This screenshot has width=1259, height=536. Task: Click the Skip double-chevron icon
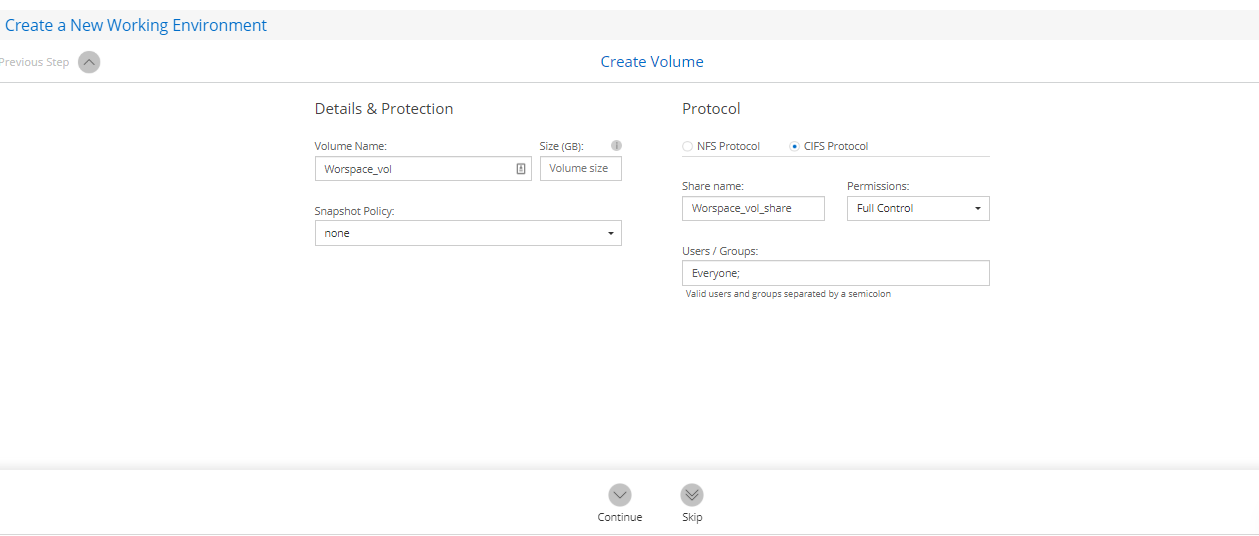692,495
